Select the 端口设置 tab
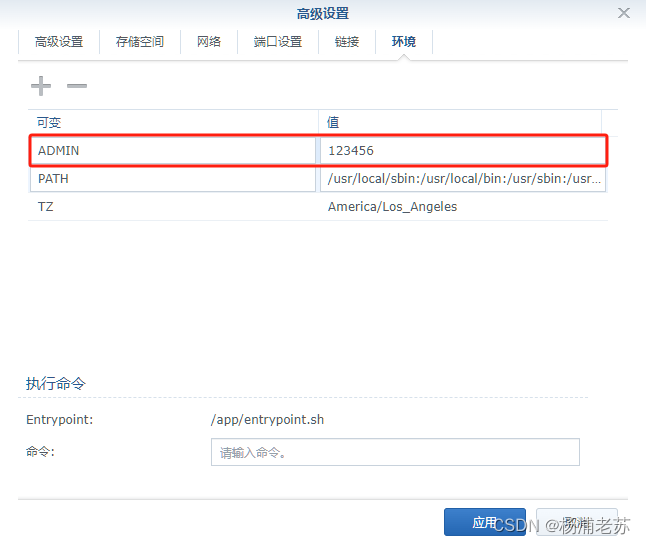 pos(278,42)
